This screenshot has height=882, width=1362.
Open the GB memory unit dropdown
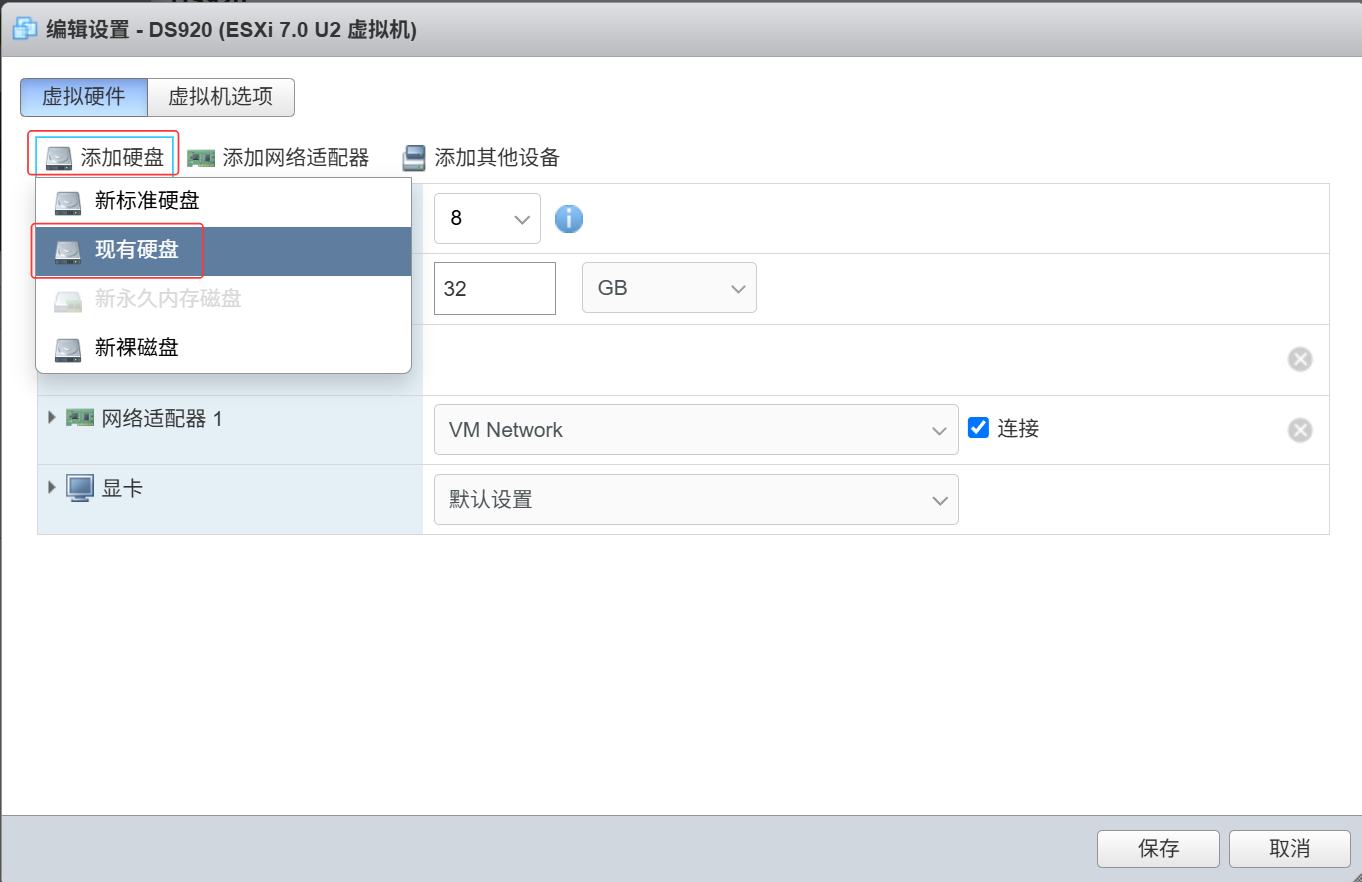tap(669, 288)
